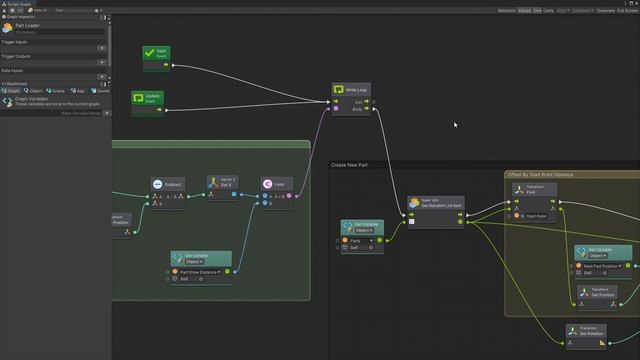Switch to the Scene variables tab
Screen dimensions: 640x360
pyautogui.click(x=55, y=91)
